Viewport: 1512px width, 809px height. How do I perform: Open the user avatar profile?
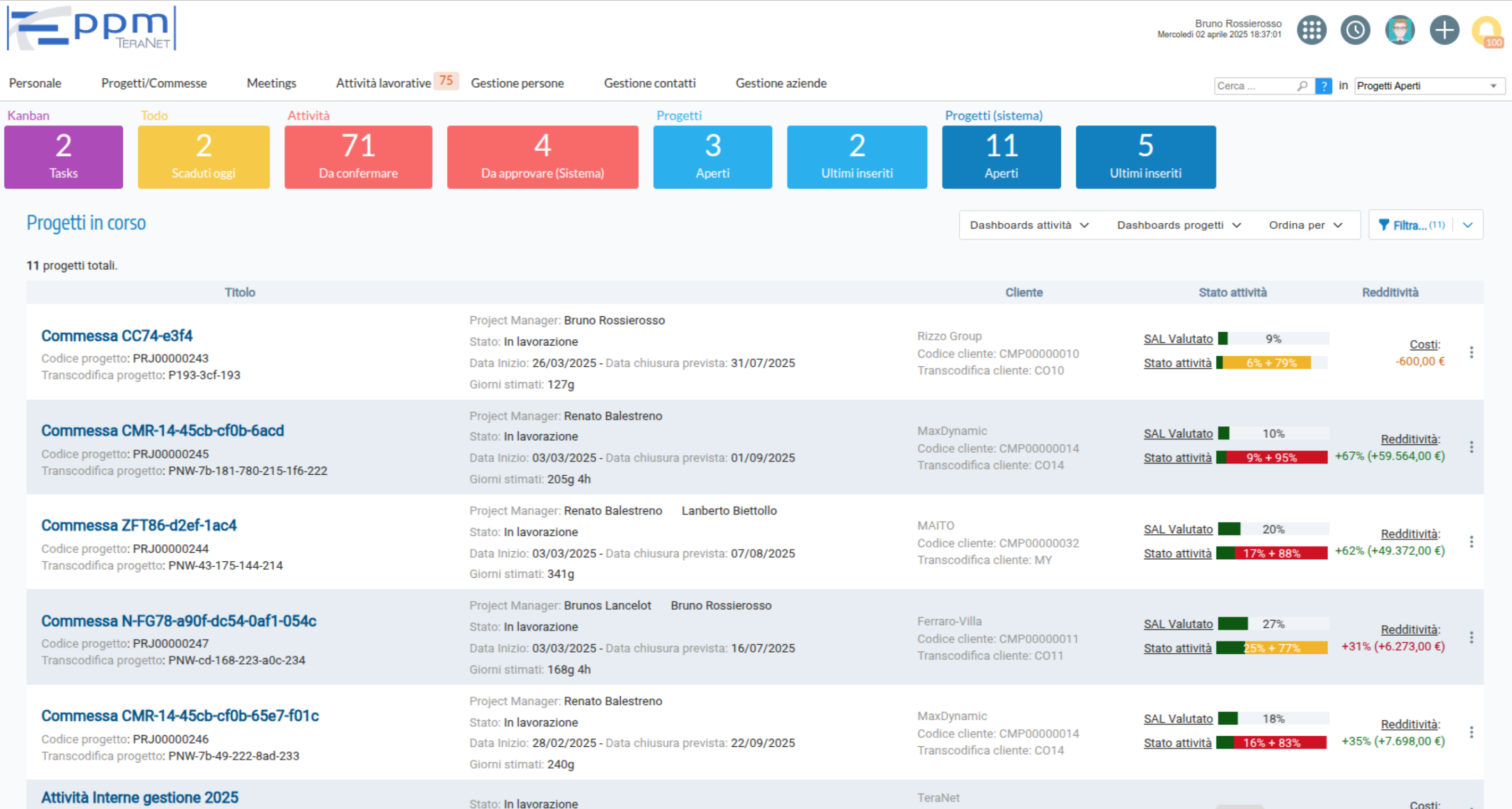(1400, 30)
